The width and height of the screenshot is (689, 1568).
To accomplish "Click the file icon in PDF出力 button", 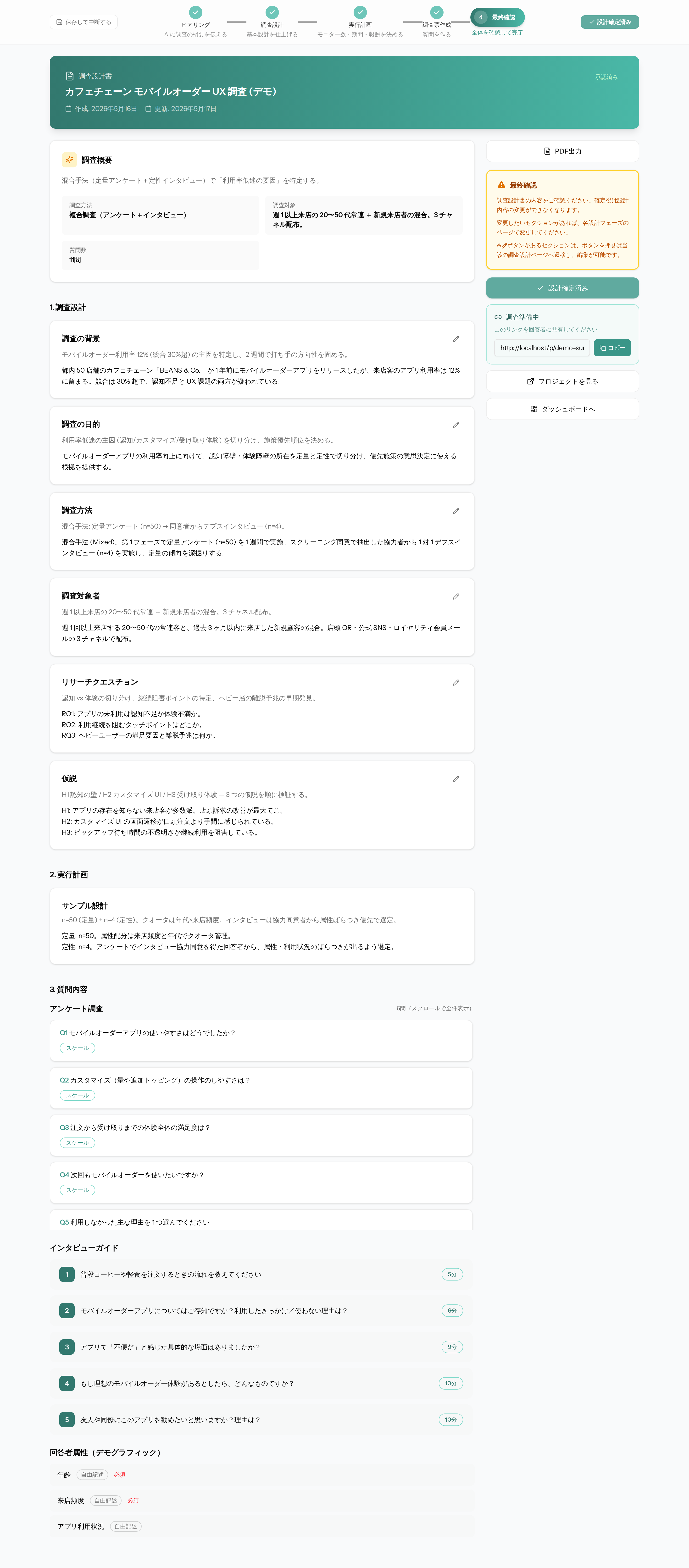I will [x=547, y=151].
